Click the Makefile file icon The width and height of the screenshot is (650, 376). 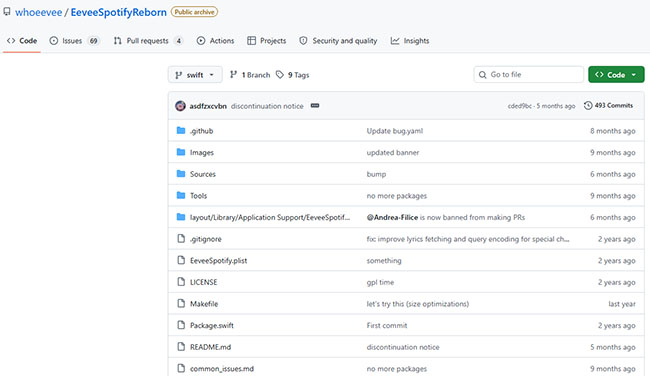tap(181, 303)
